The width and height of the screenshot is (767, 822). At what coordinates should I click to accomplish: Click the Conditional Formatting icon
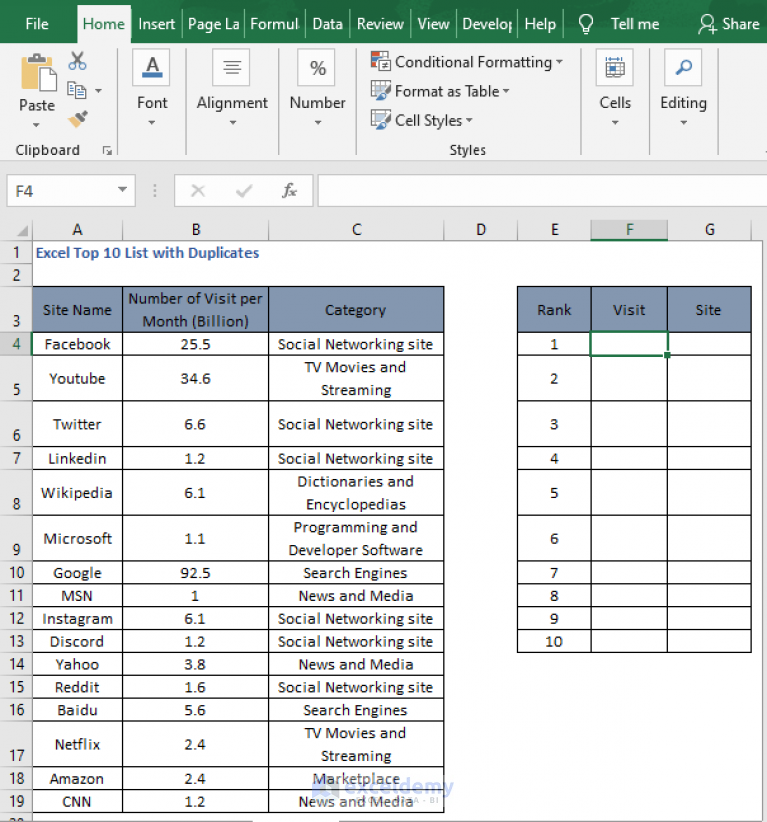[x=381, y=61]
